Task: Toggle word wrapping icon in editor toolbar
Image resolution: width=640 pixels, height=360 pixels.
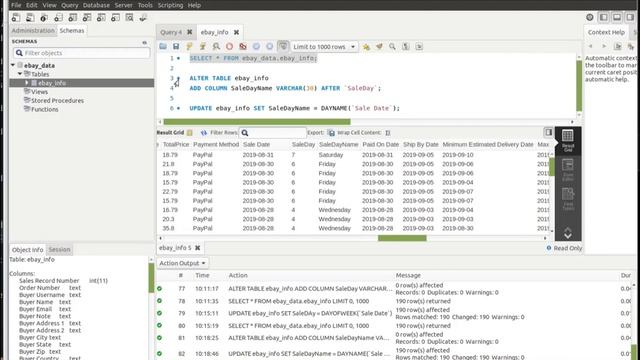Action: click(419, 47)
